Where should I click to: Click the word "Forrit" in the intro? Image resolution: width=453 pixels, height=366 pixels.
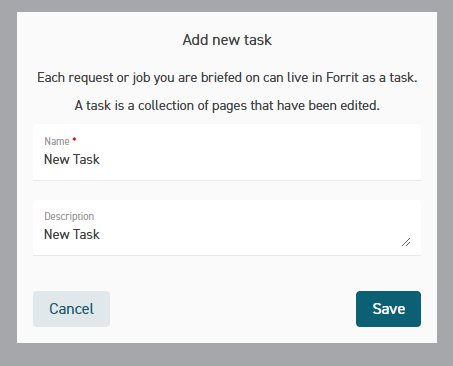[x=342, y=78]
